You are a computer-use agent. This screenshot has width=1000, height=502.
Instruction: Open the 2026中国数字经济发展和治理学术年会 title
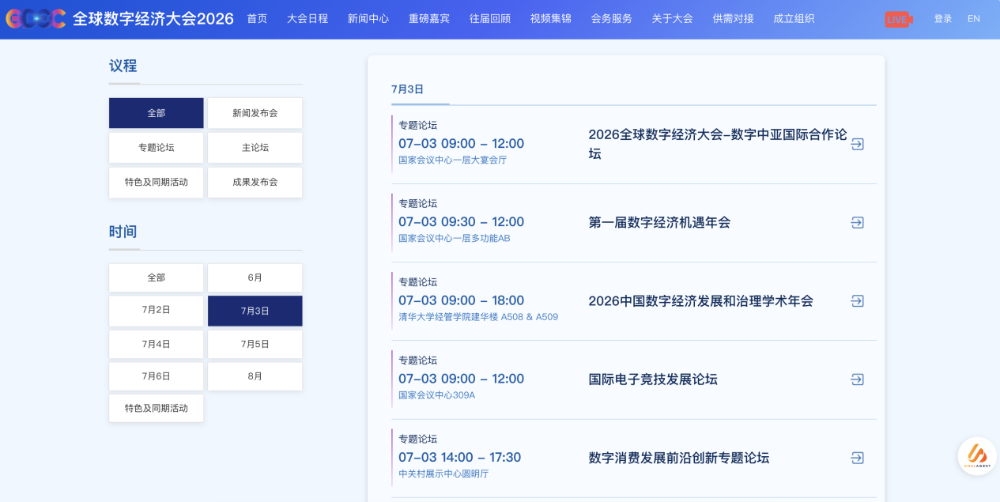(x=700, y=301)
